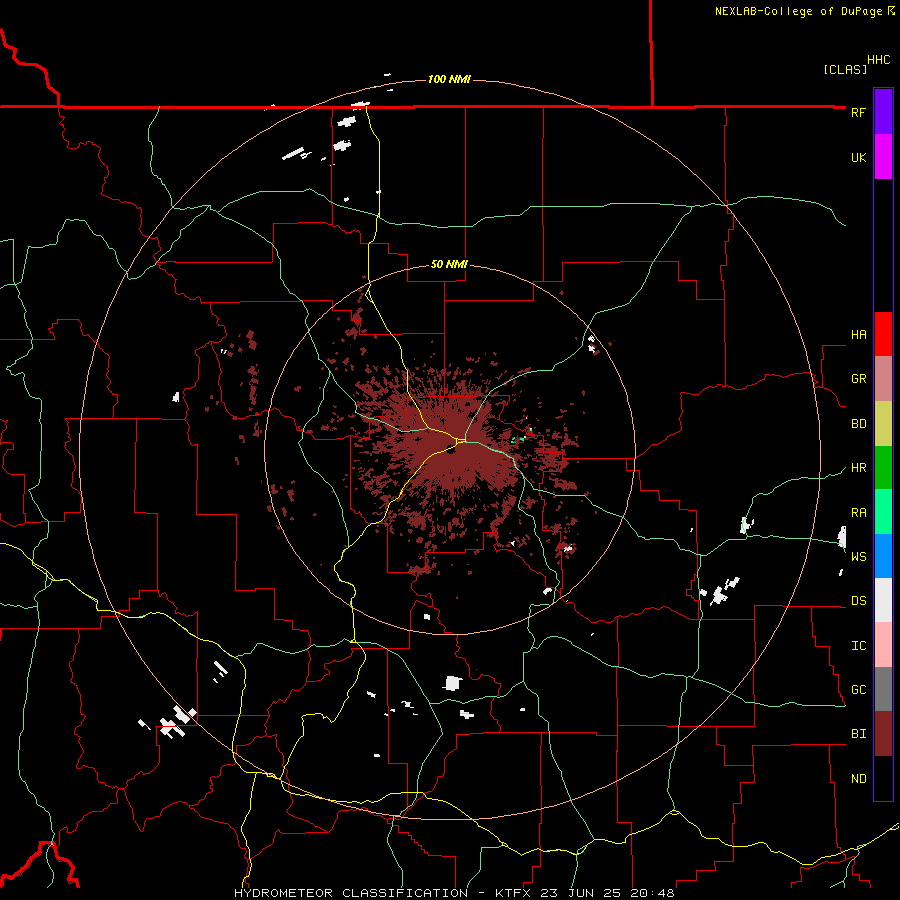Click the UK legend label
The image size is (900, 900).
tap(858, 157)
